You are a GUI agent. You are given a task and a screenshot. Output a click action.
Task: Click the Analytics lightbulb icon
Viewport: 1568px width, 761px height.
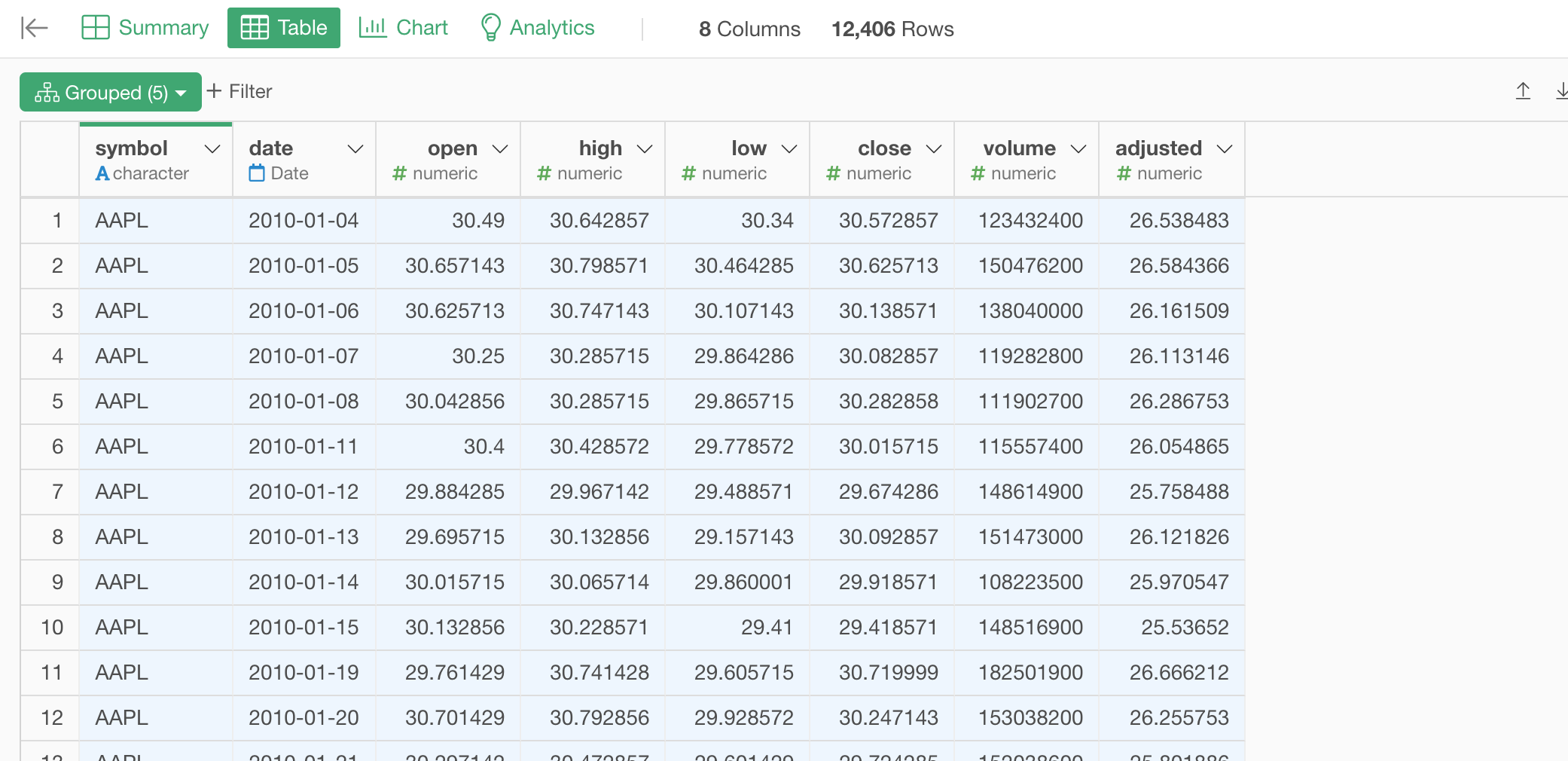click(490, 27)
